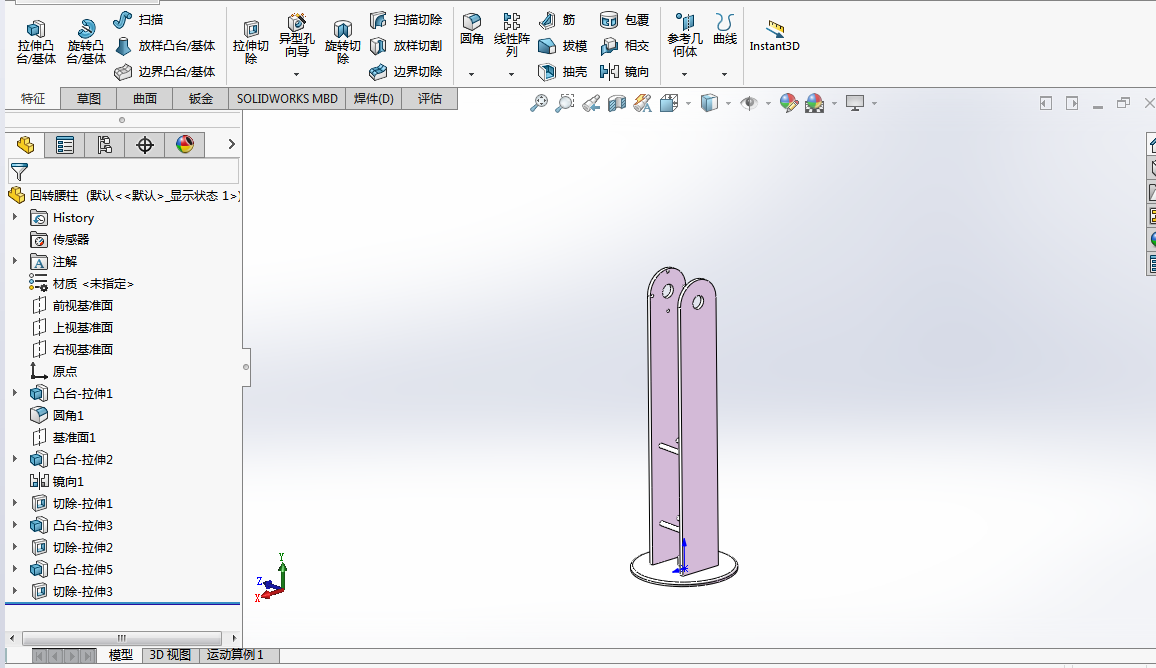The height and width of the screenshot is (668, 1156).
Task: Click Zoom to Area icon
Action: 565,103
